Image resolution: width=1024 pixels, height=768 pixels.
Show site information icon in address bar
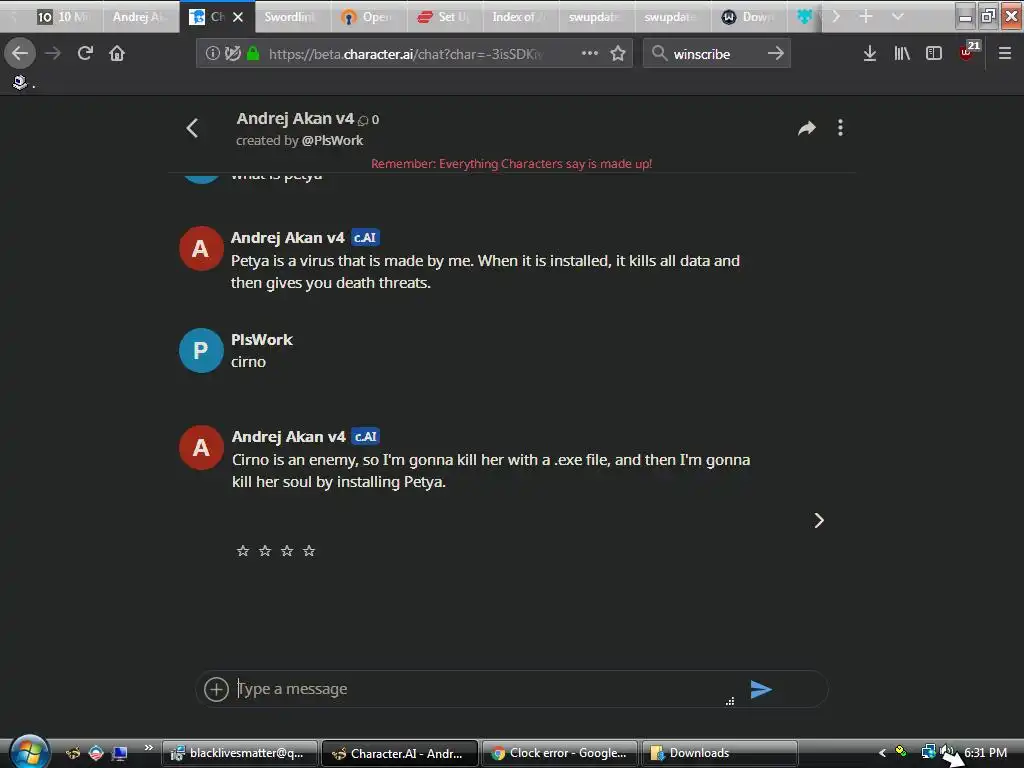click(x=213, y=54)
